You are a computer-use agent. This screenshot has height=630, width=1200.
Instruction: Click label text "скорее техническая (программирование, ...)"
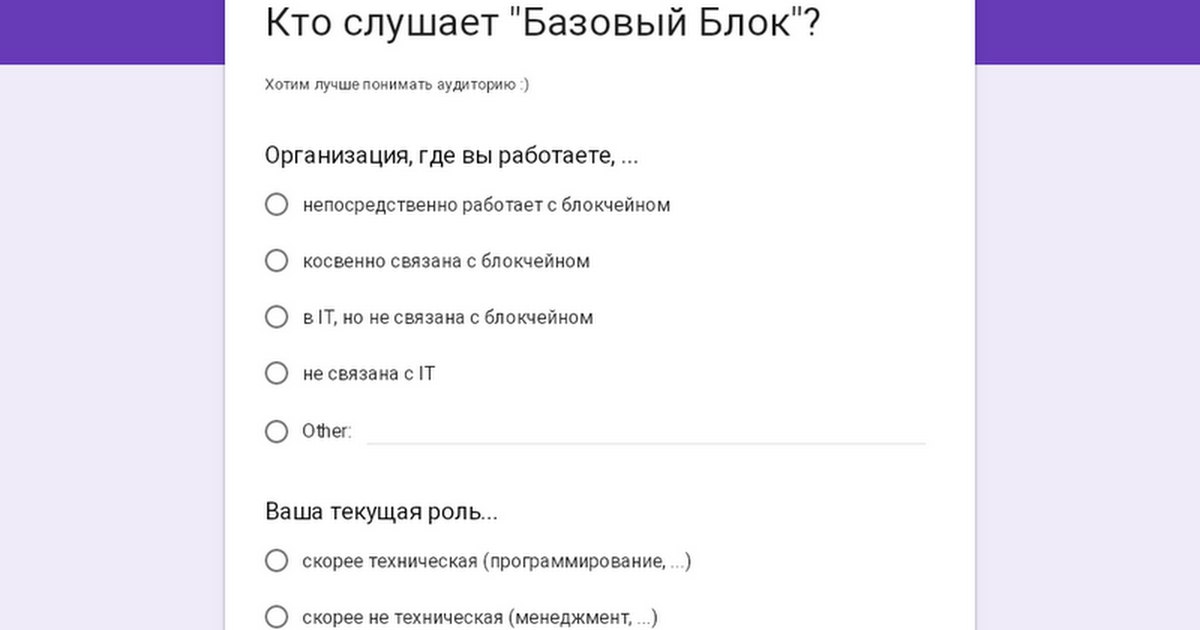pyautogui.click(x=496, y=561)
